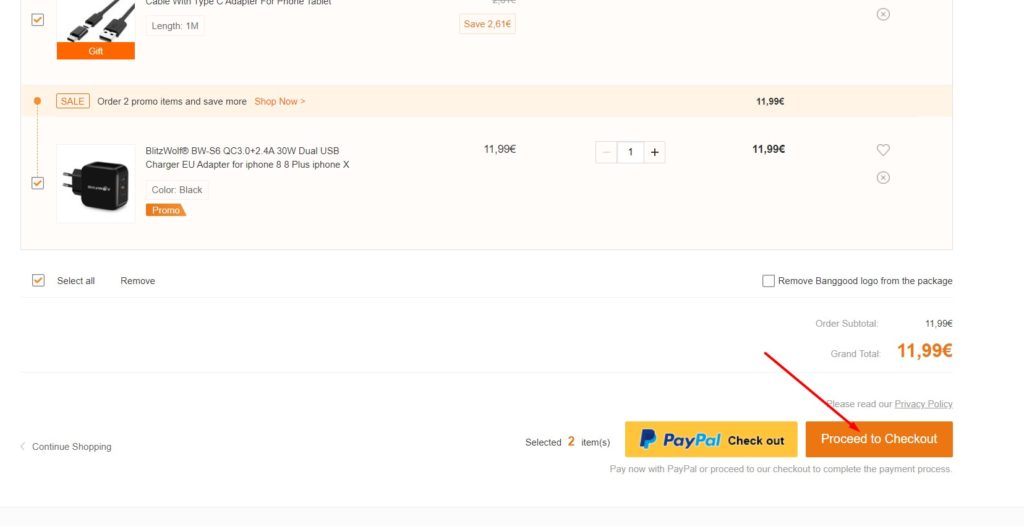Add BlitzWolf charger to wishlist heart icon

[x=883, y=150]
